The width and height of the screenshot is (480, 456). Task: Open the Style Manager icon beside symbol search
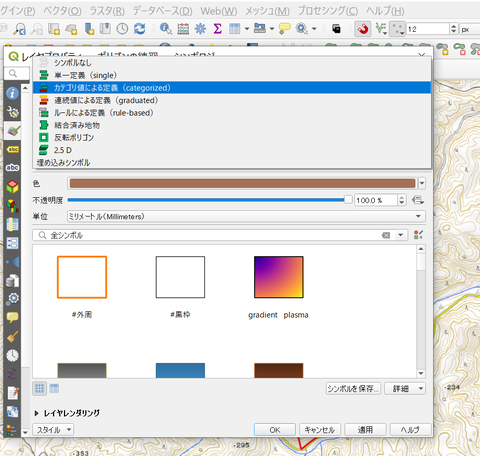(418, 235)
